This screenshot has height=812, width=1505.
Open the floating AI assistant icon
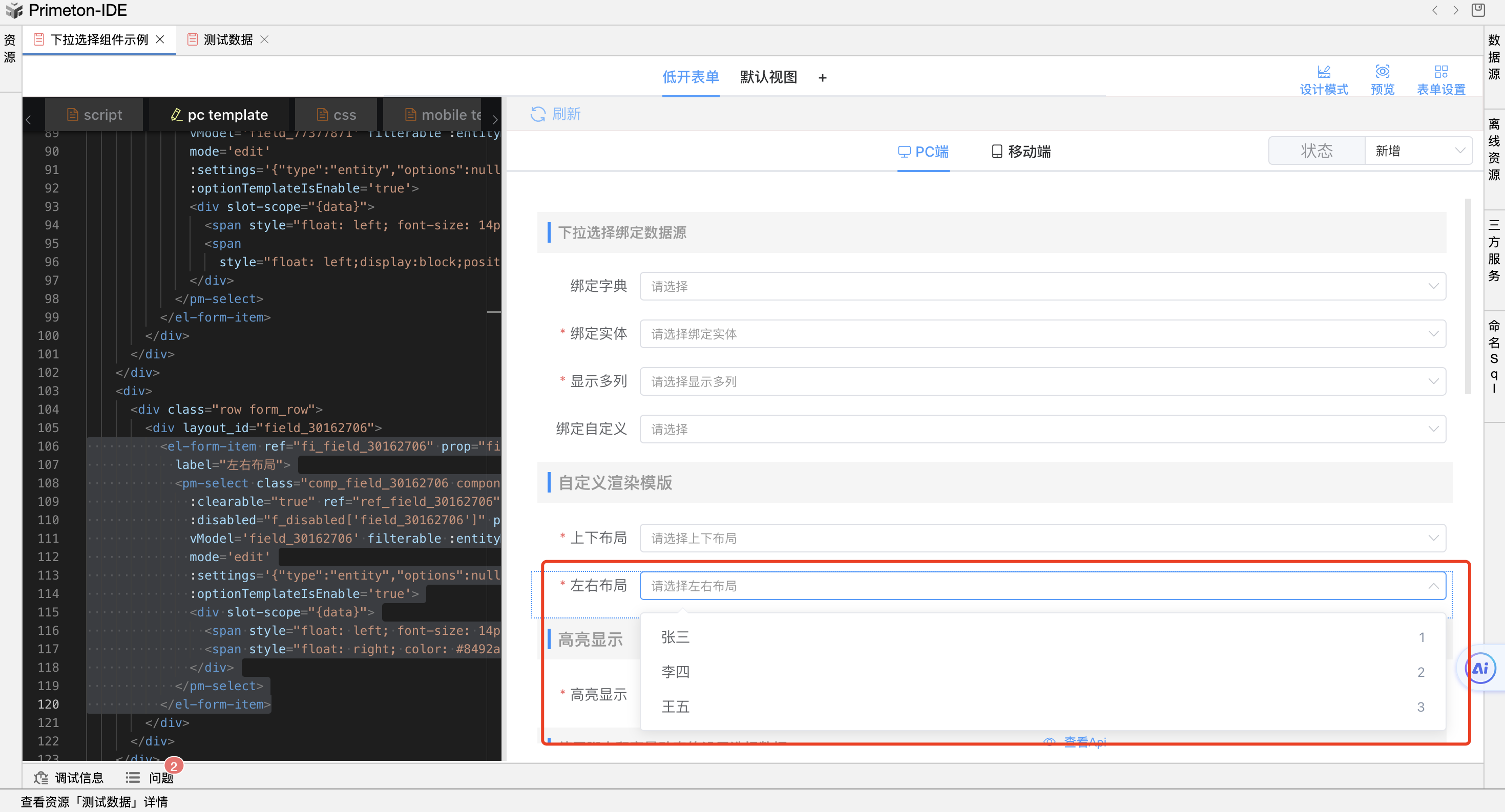1480,669
